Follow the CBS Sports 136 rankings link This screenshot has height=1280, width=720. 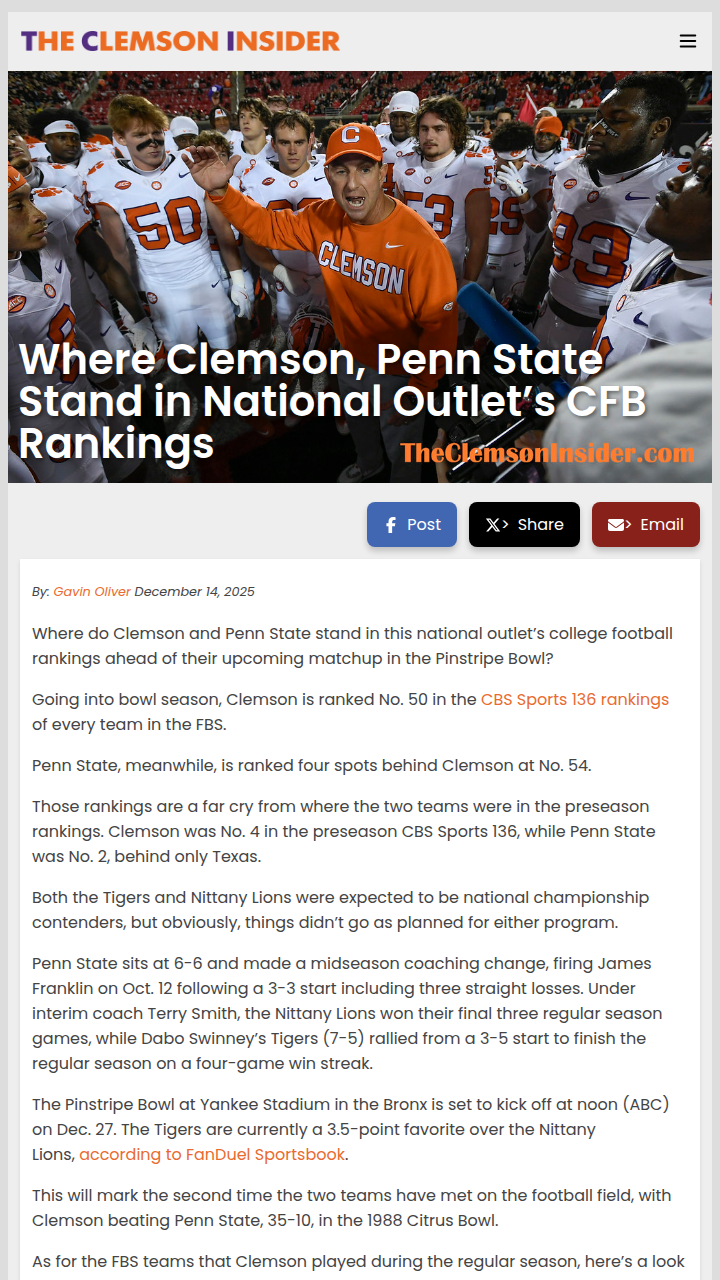click(x=574, y=699)
